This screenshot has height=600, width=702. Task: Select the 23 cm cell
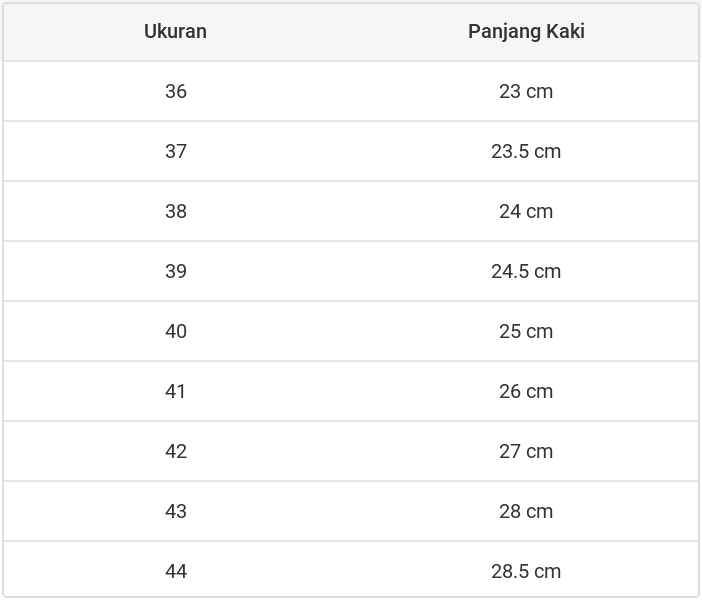pos(526,91)
